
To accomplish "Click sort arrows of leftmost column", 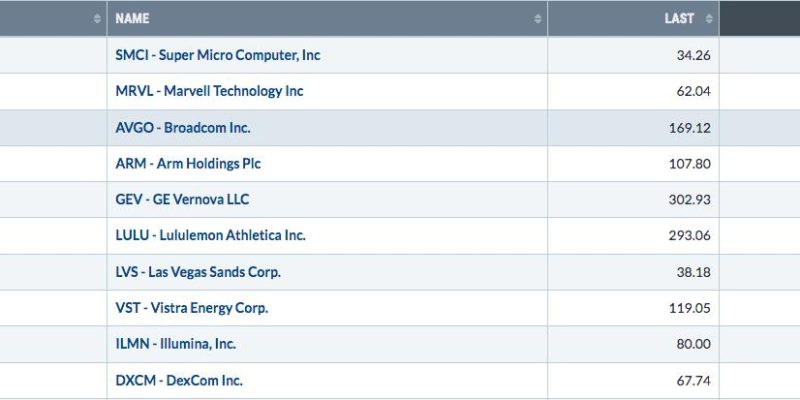I will pos(97,19).
